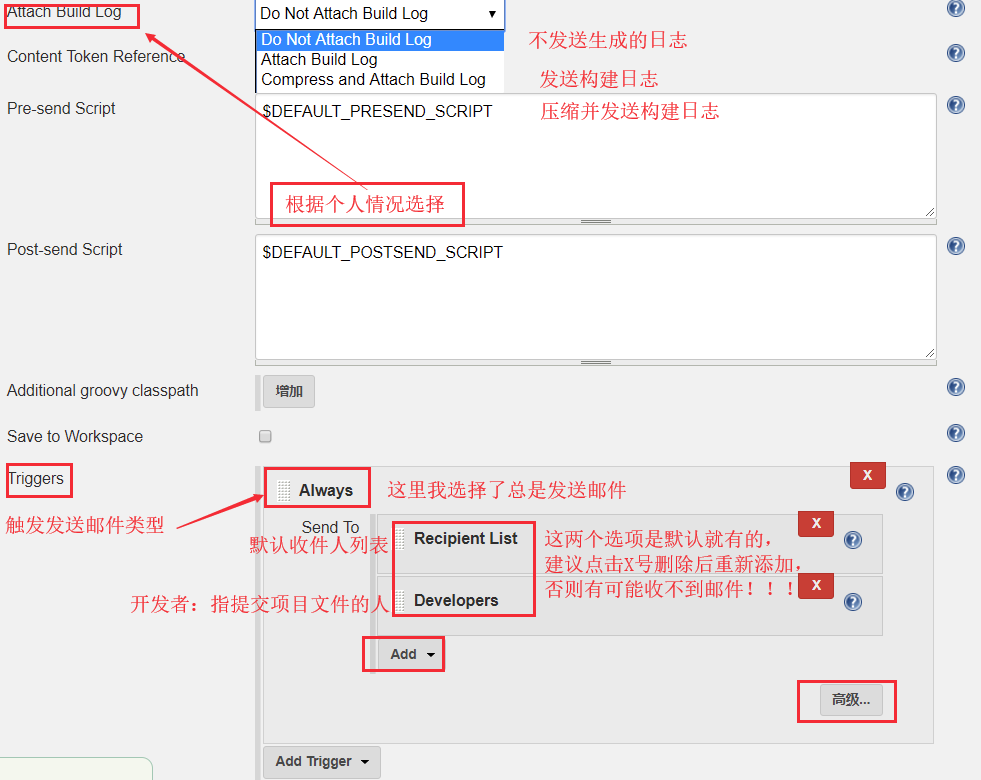Choose 'Compress and Attach Build Log' option
Viewport: 981px width, 780px height.
pos(380,79)
